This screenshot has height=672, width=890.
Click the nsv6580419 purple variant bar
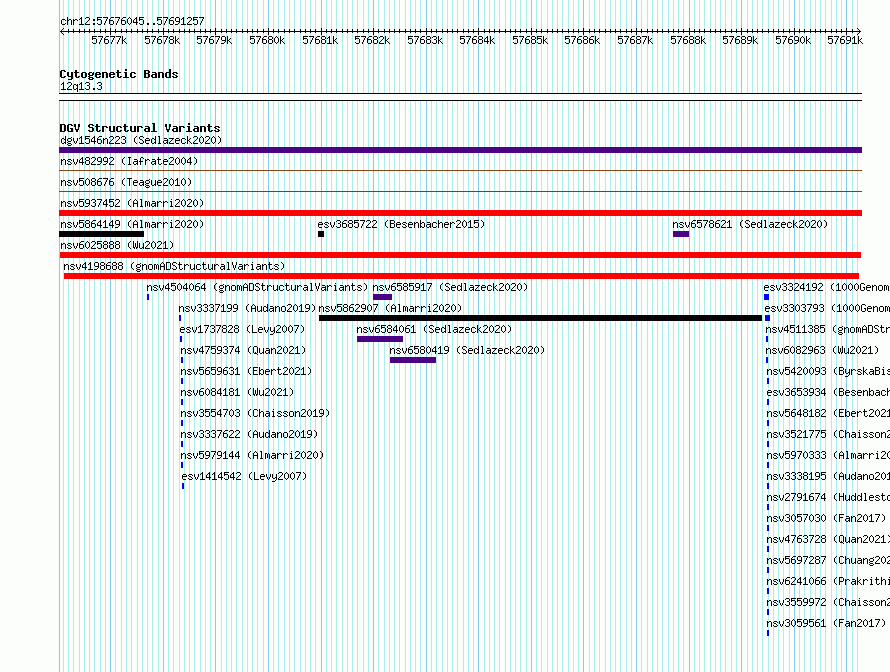tap(413, 360)
